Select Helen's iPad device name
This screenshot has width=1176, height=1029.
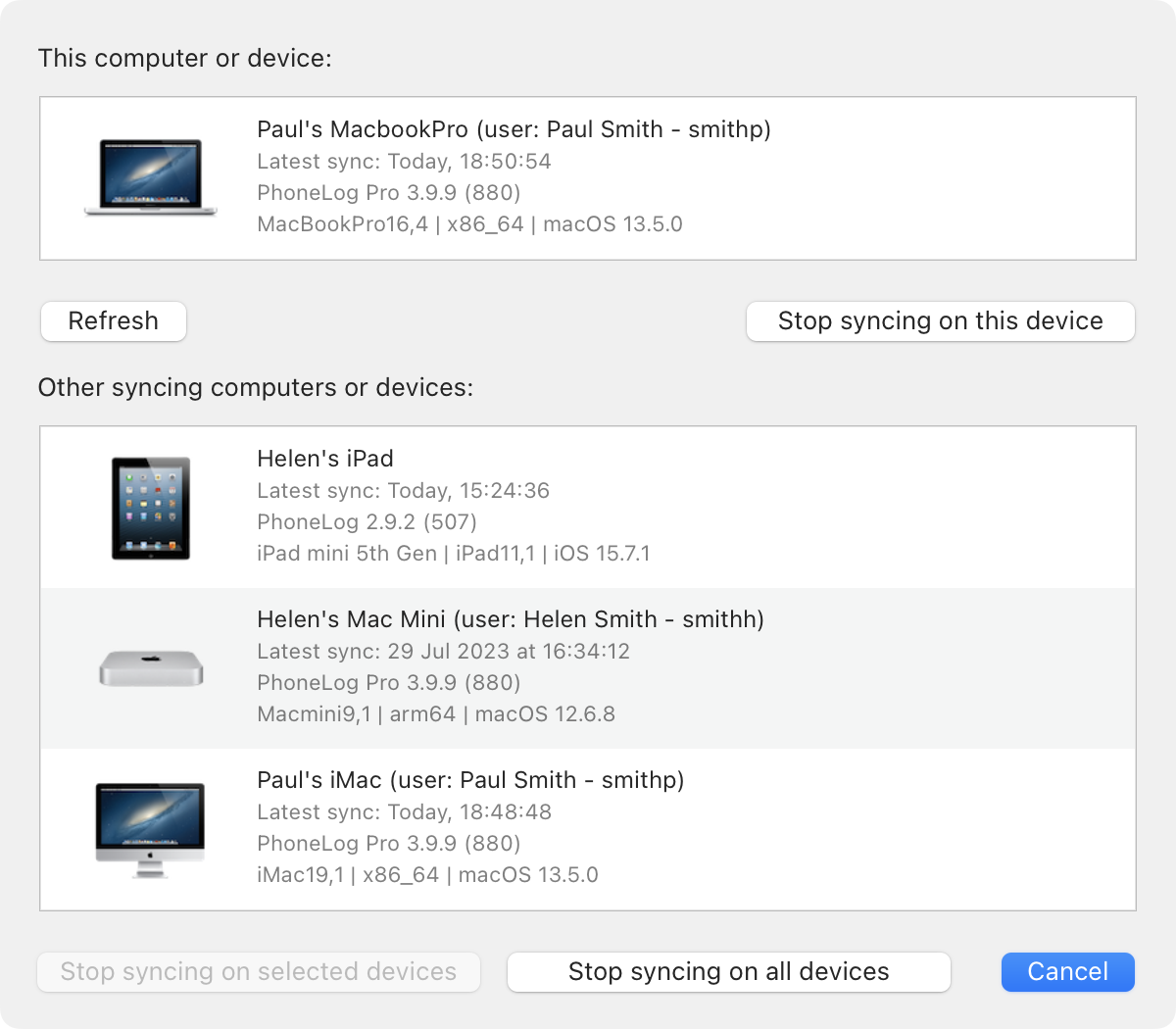click(325, 459)
